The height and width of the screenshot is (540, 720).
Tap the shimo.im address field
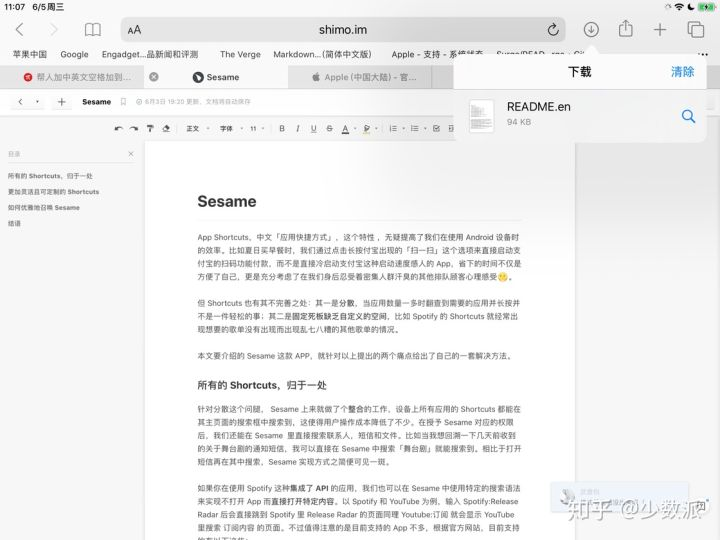click(343, 30)
